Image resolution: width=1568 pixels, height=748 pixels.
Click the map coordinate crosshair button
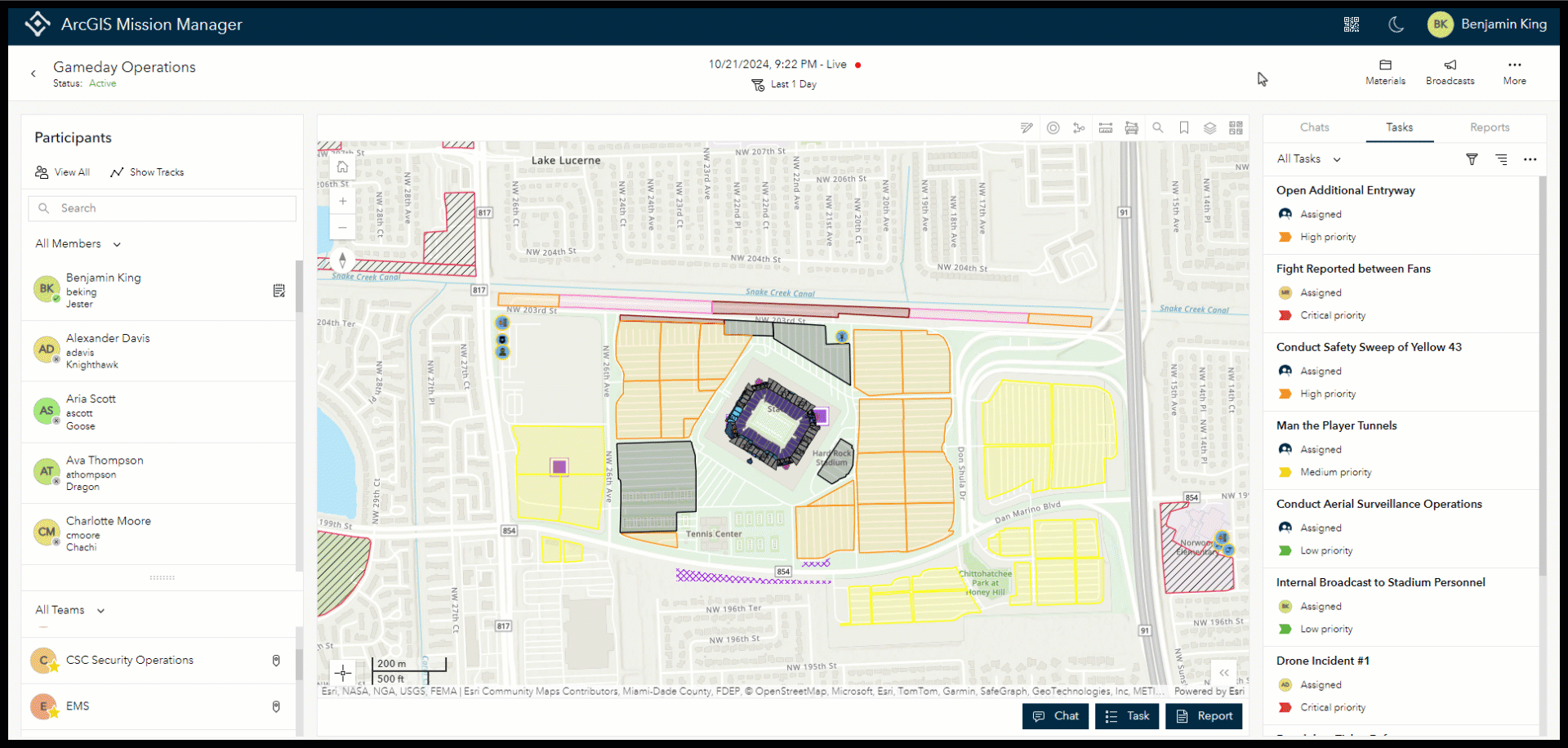(x=343, y=673)
